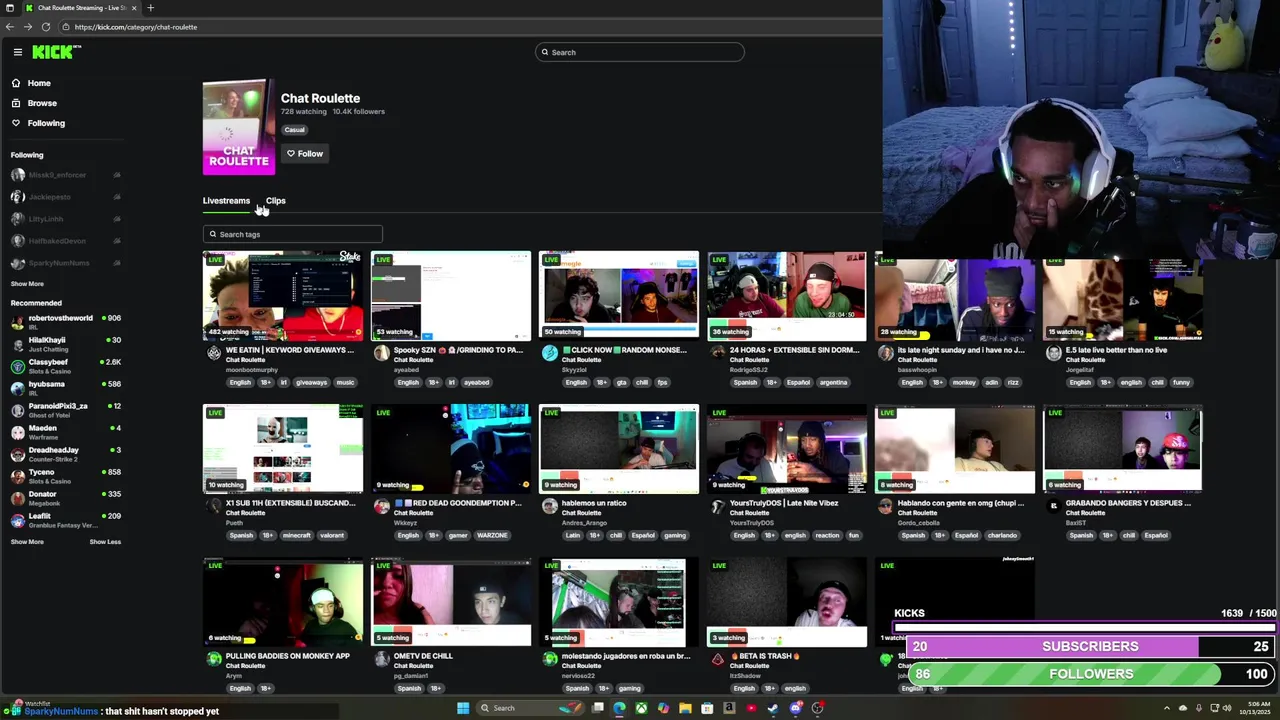
Task: Click argentina tag on RodrigoSSJ2 stream
Action: pos(833,382)
